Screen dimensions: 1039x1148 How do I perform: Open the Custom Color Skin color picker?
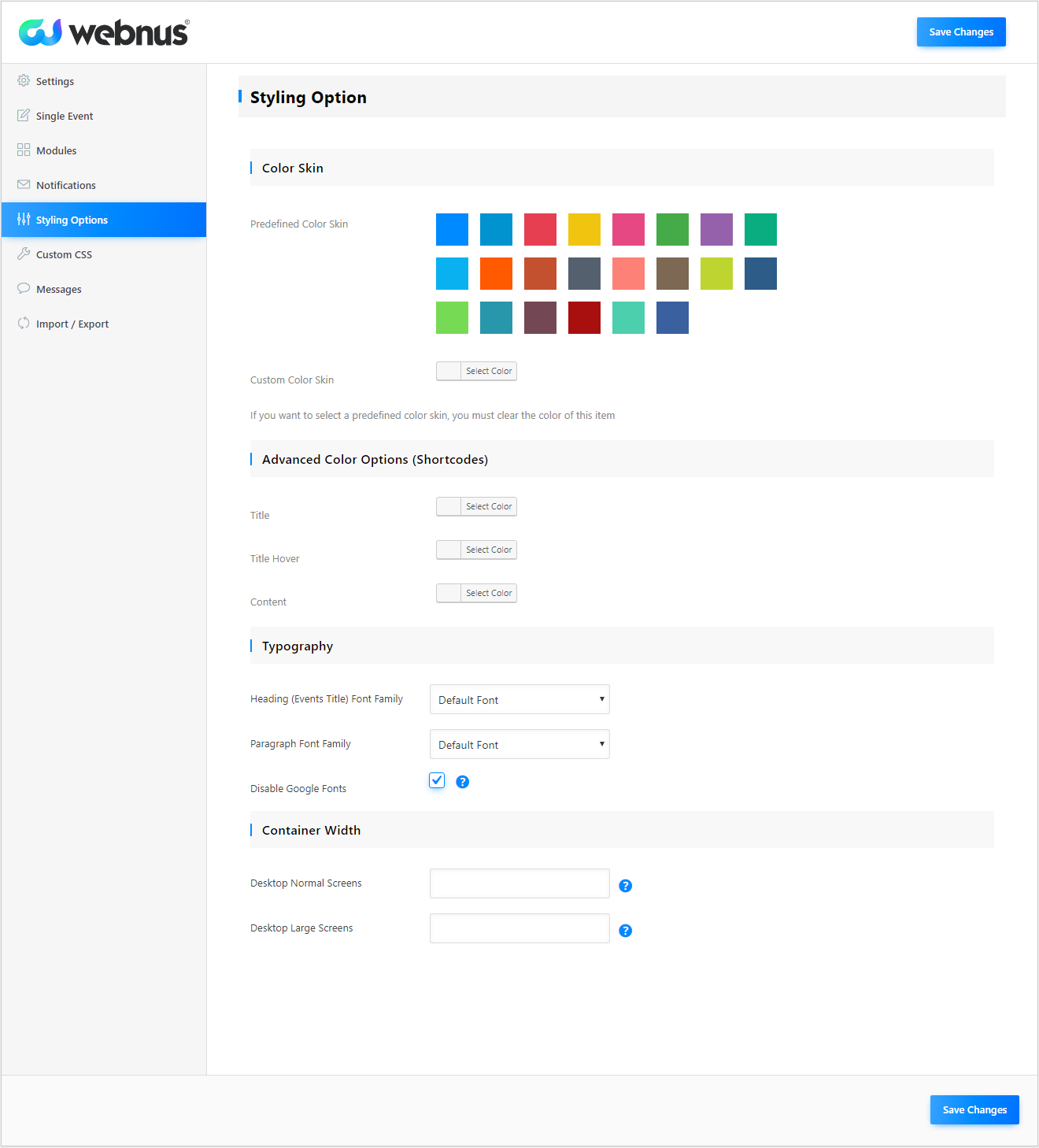[x=476, y=371]
